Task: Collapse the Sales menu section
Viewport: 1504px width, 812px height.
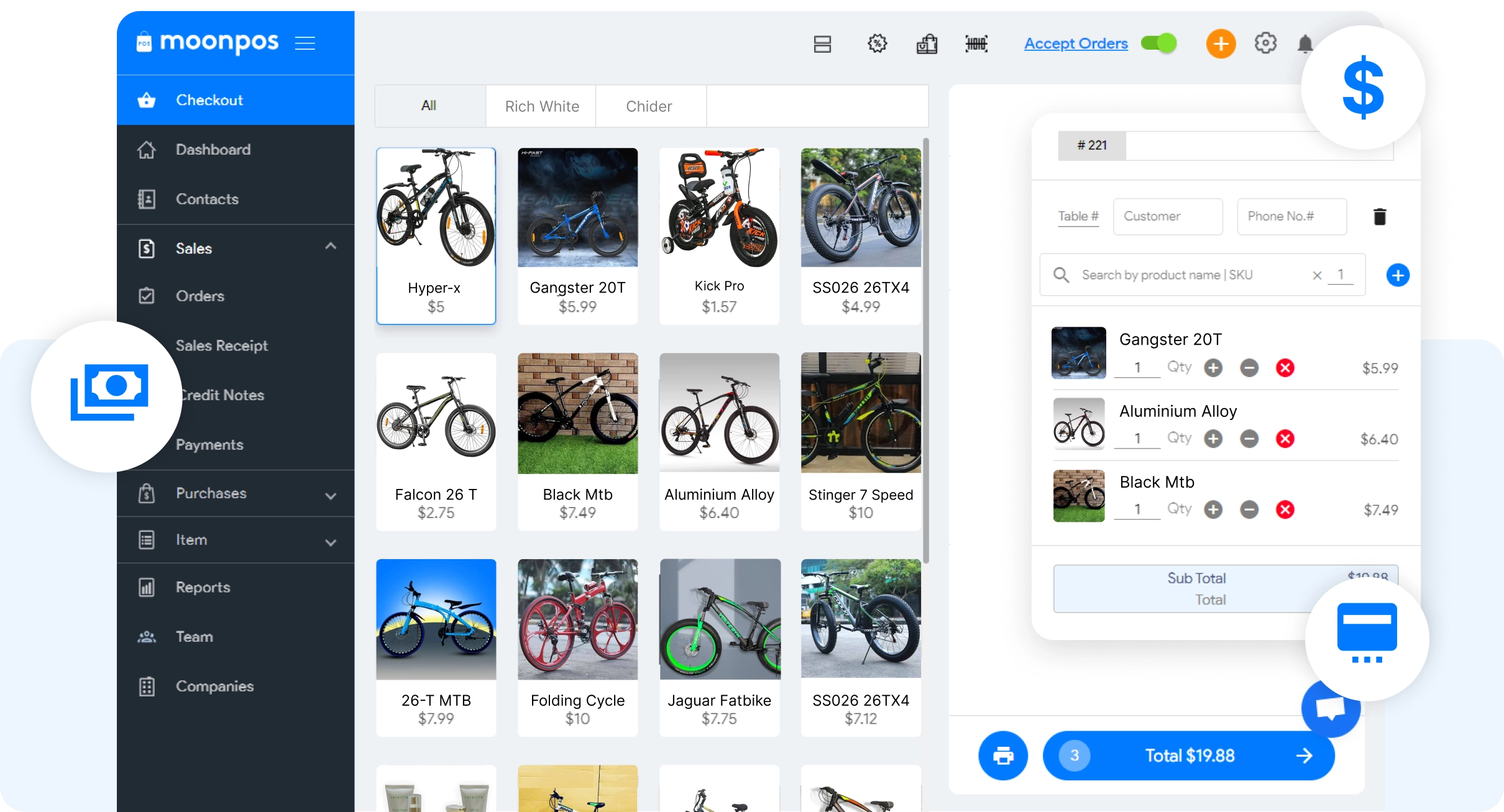Action: pos(331,247)
